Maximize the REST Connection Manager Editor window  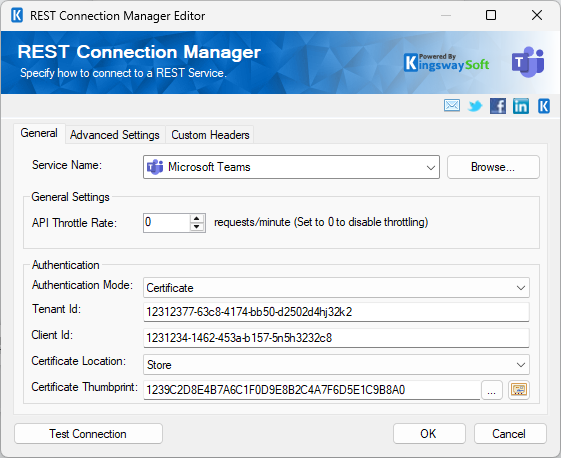pos(491,15)
